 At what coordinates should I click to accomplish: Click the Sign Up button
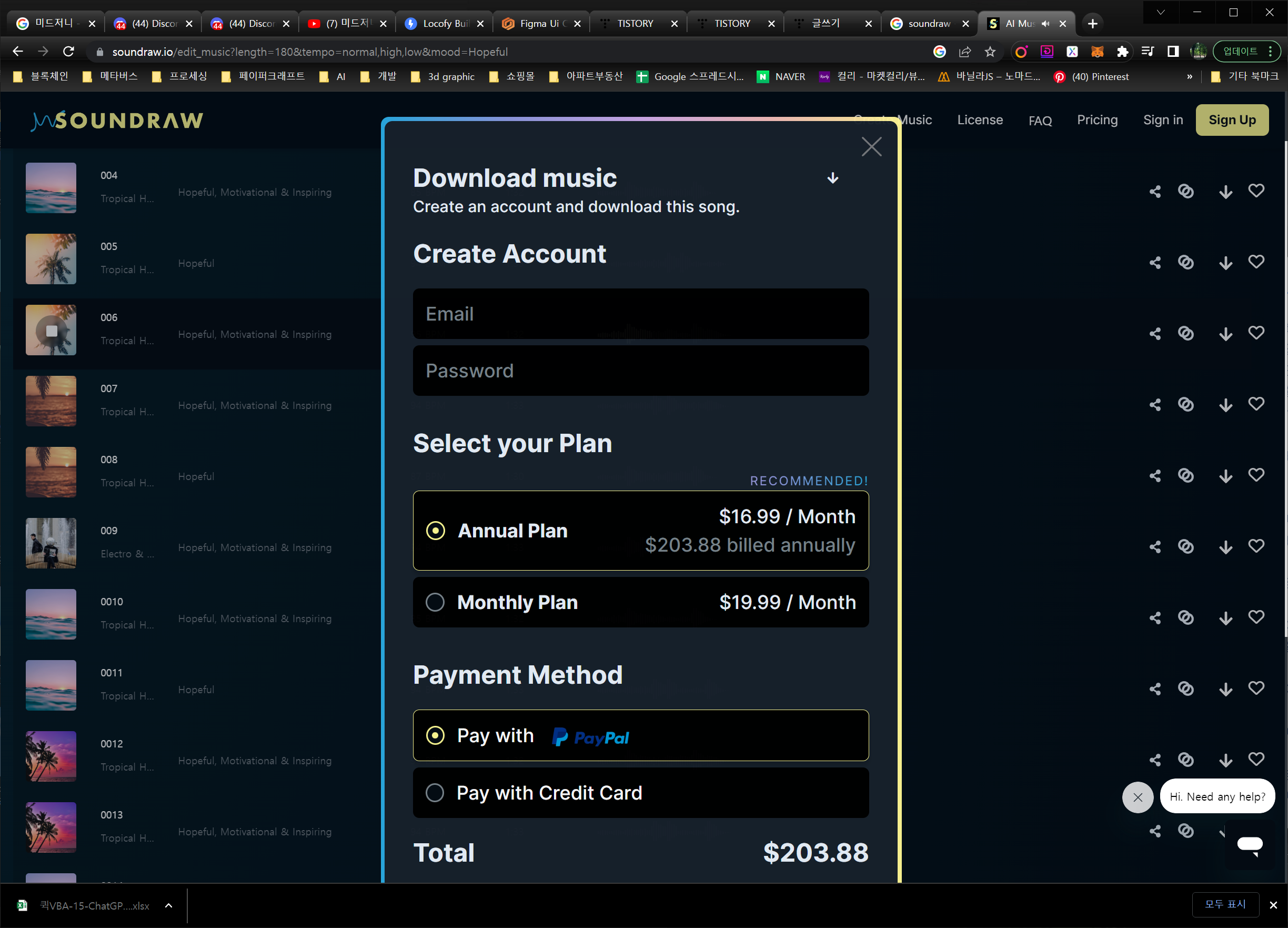click(1231, 120)
